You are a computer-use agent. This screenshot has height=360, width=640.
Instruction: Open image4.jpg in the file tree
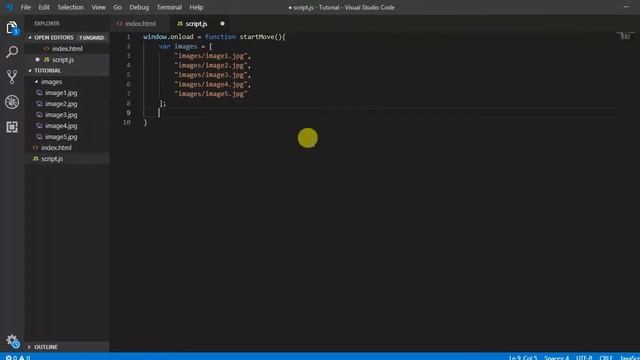coord(61,126)
